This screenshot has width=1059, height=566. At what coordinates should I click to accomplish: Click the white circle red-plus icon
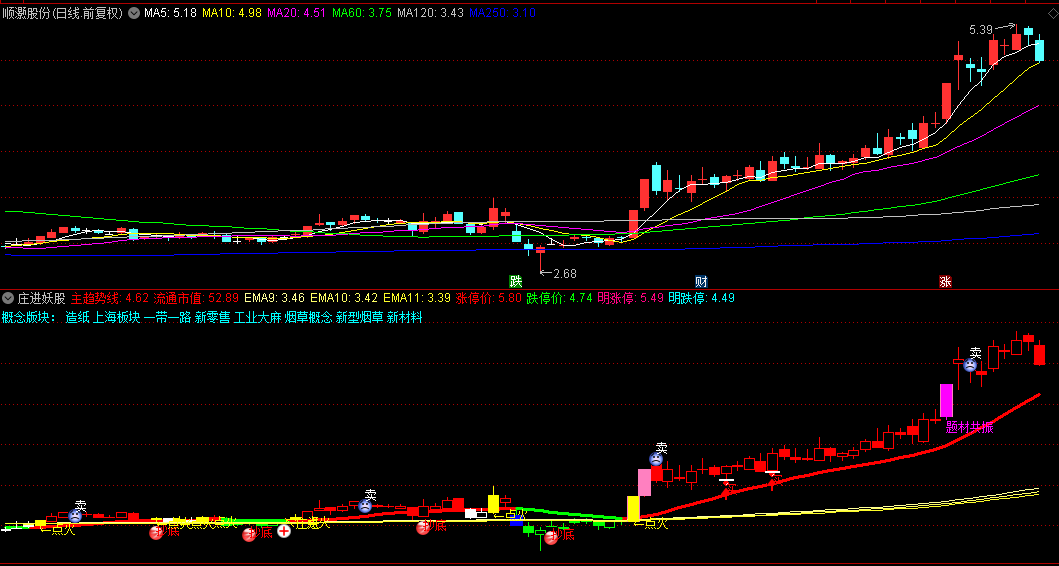284,532
